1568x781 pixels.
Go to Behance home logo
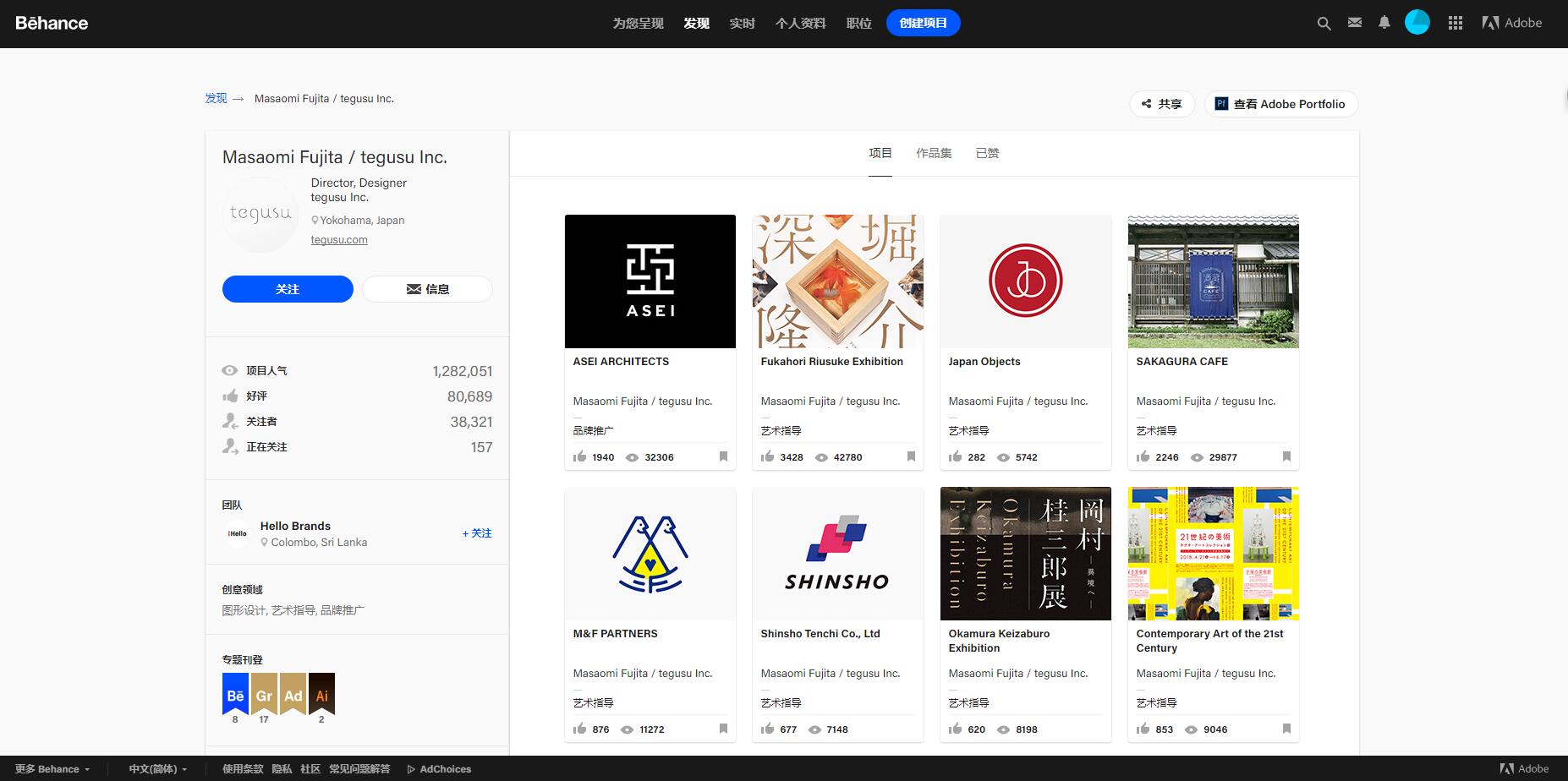point(52,23)
